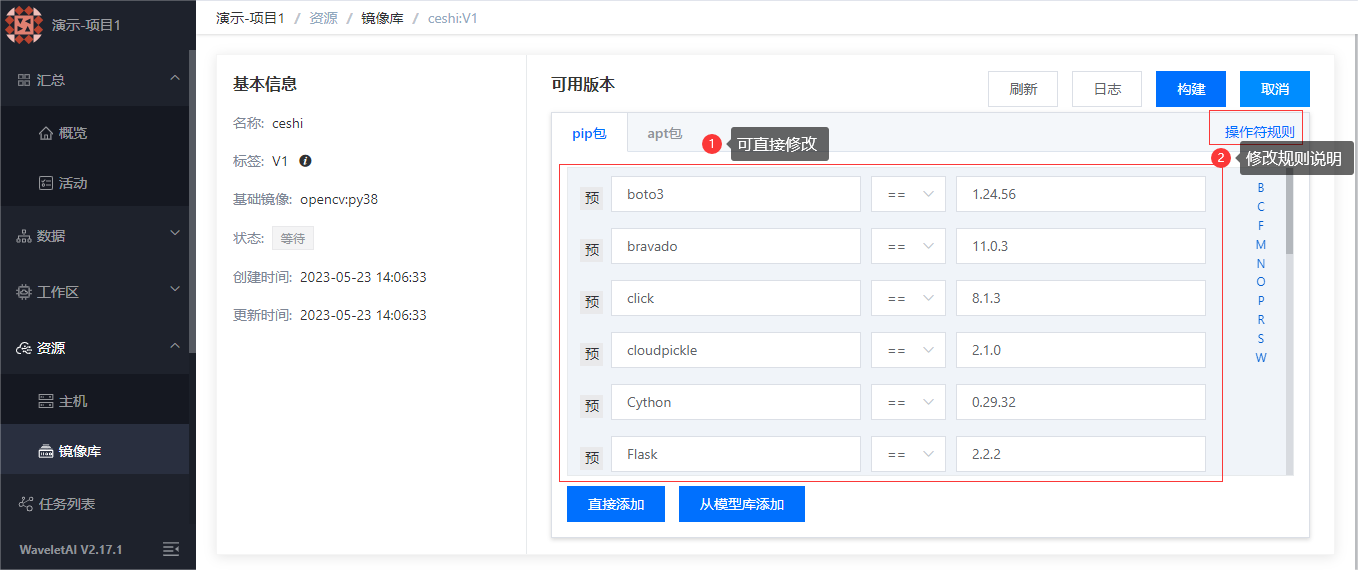Click the 活动 activity icon
This screenshot has height=570, width=1358.
(x=45, y=183)
